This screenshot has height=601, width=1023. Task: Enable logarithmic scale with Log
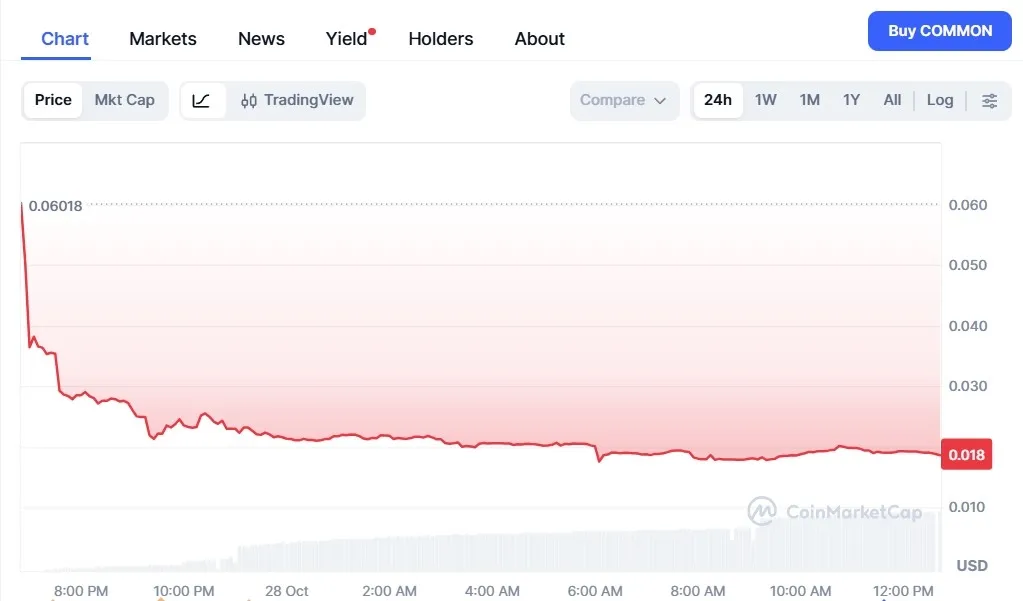(939, 100)
